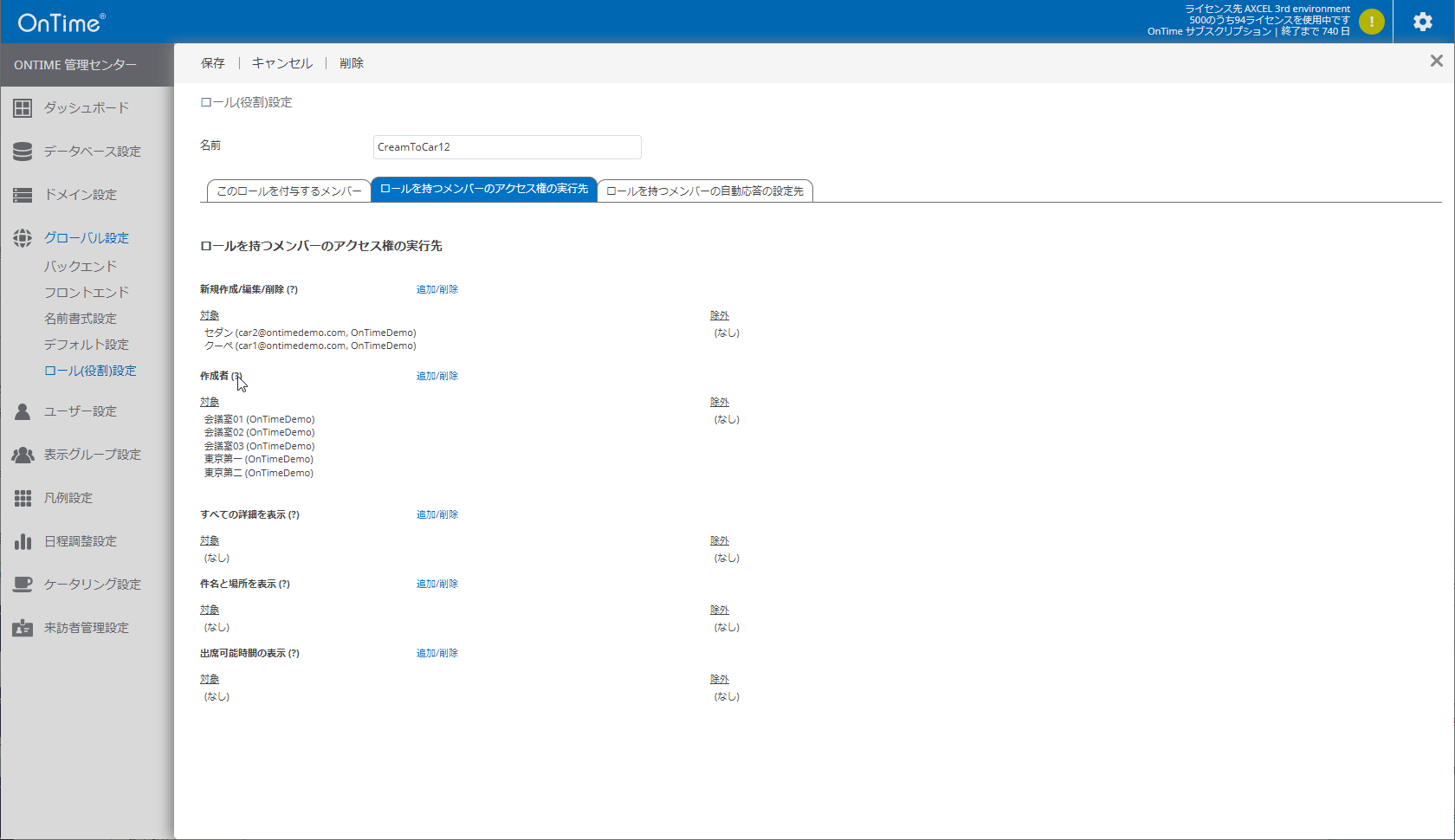
Task: Click the yellow warning indicator near license info
Action: [x=1371, y=22]
